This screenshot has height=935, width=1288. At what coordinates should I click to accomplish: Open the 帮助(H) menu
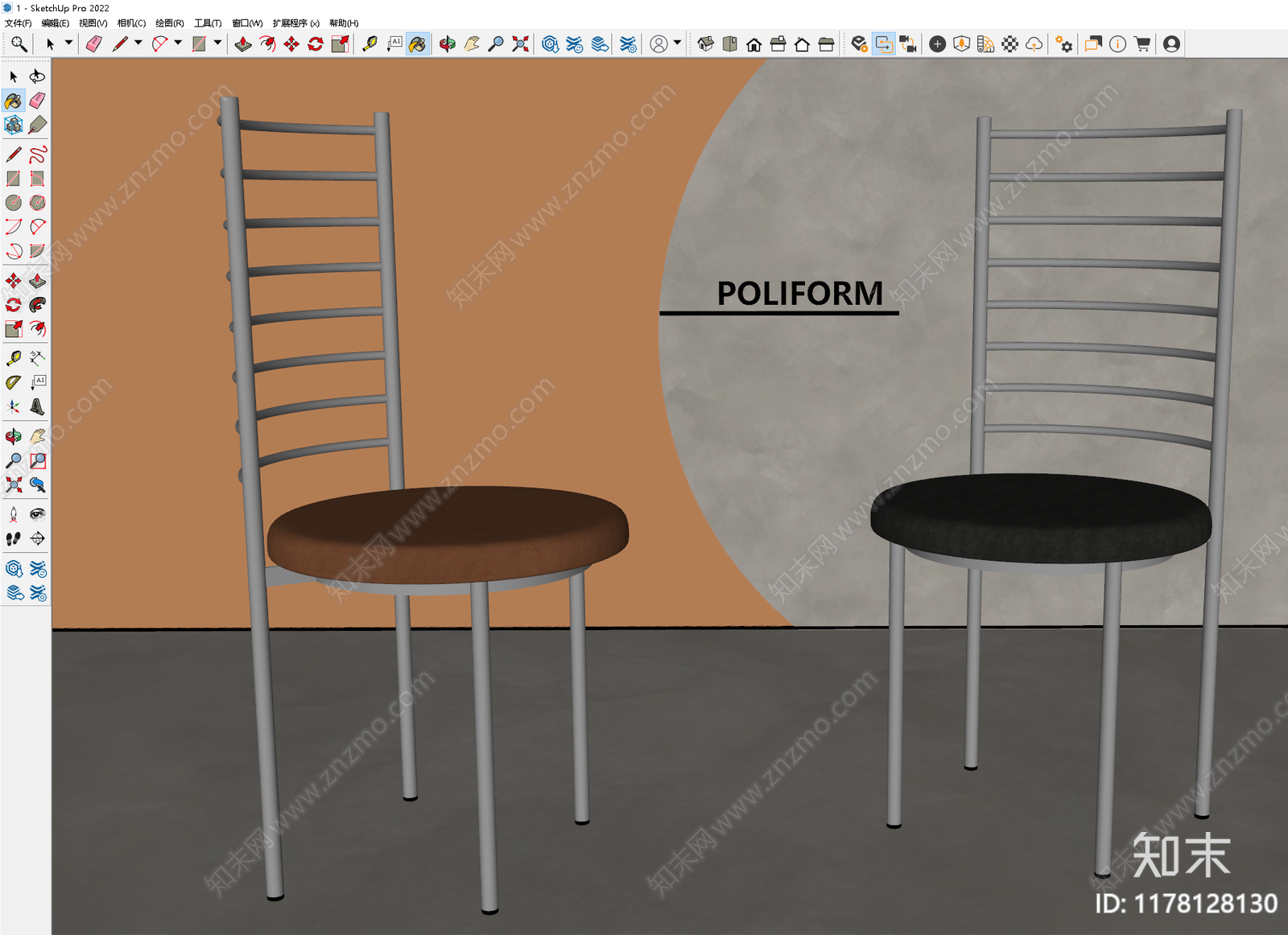coord(344,23)
